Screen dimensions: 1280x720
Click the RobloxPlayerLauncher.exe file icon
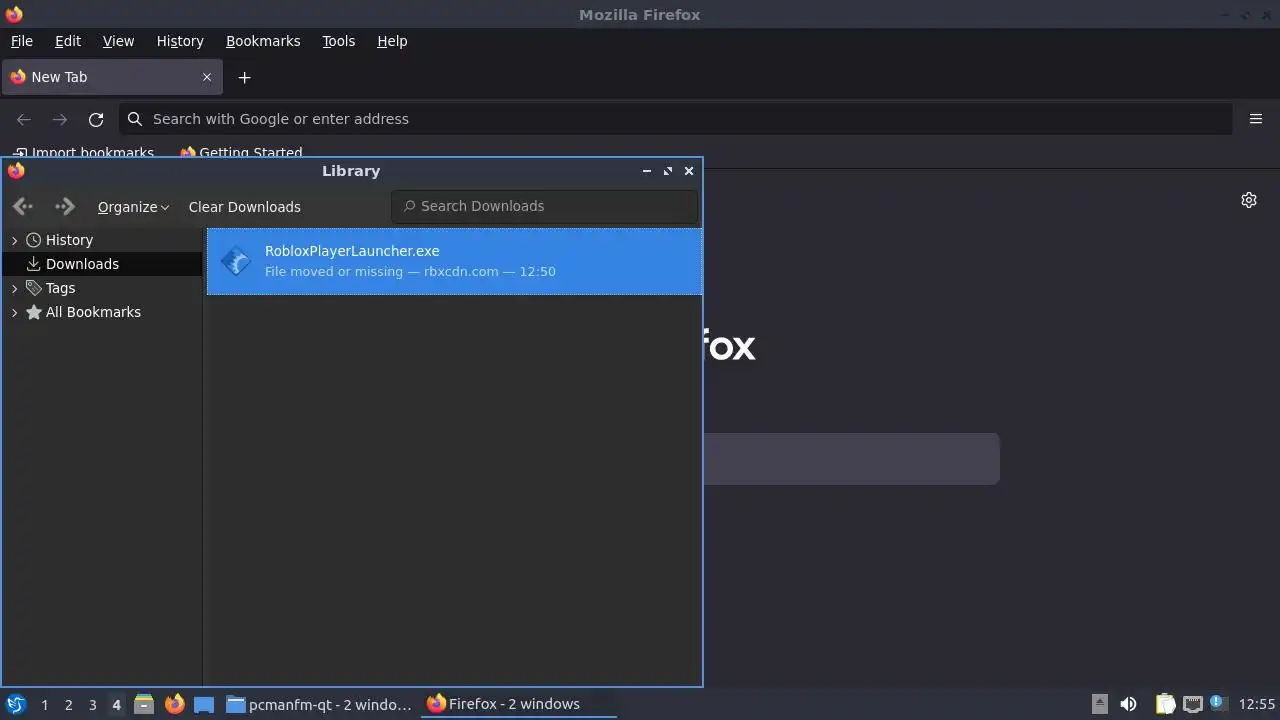click(x=235, y=261)
